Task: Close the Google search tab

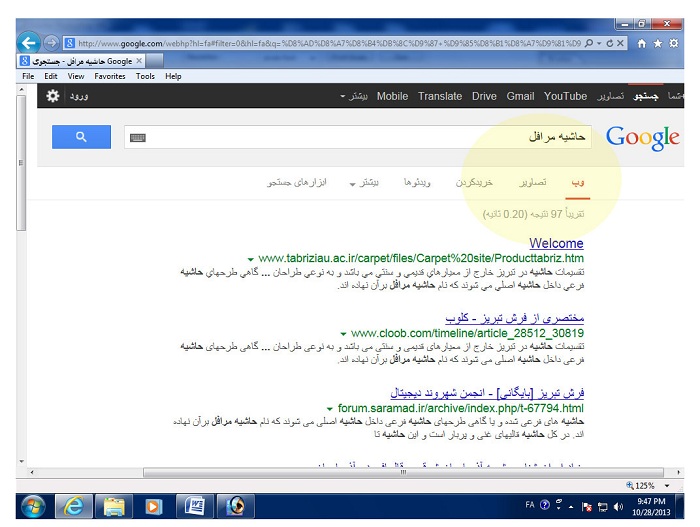Action: [139, 61]
